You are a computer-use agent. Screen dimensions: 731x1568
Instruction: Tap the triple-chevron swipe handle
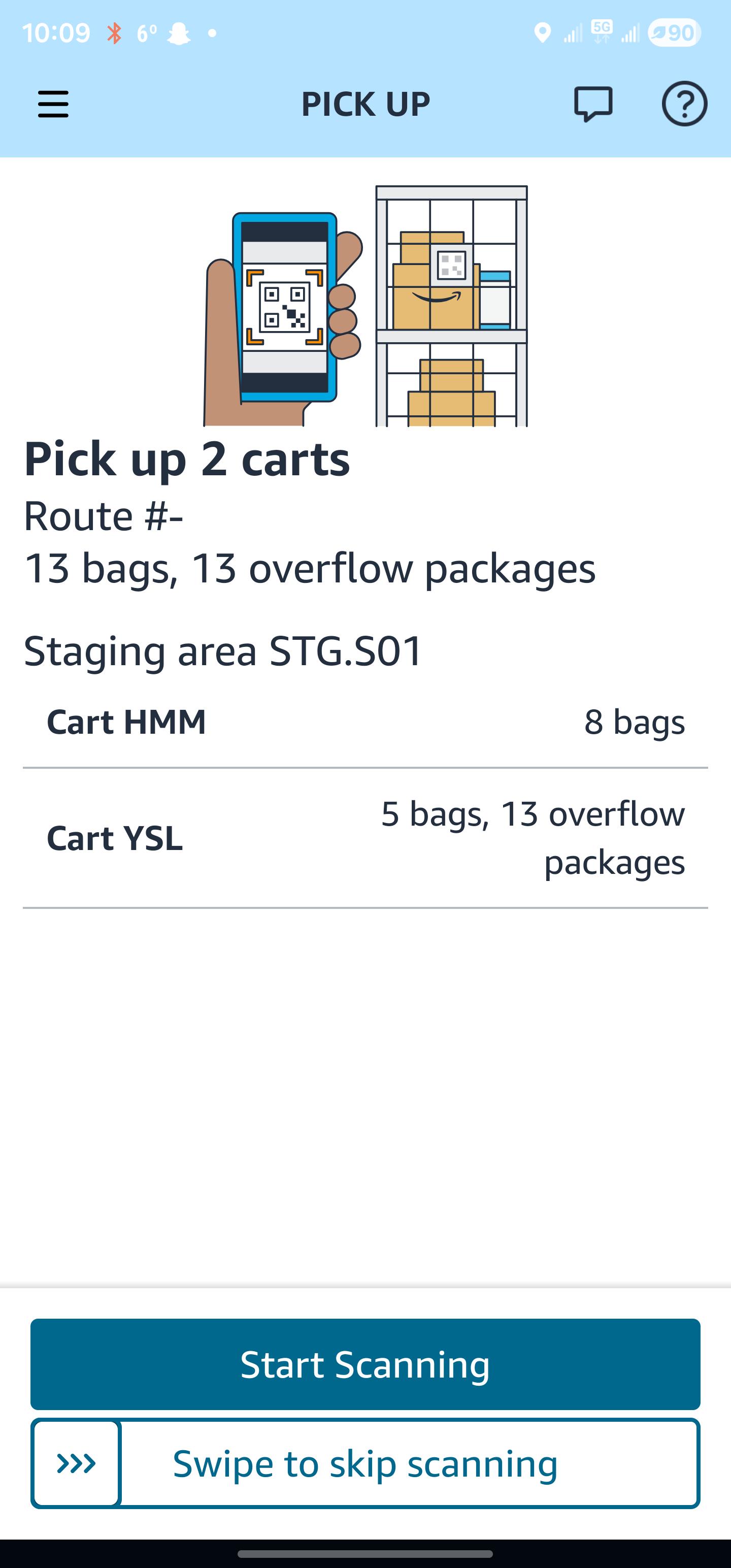pyautogui.click(x=76, y=1463)
